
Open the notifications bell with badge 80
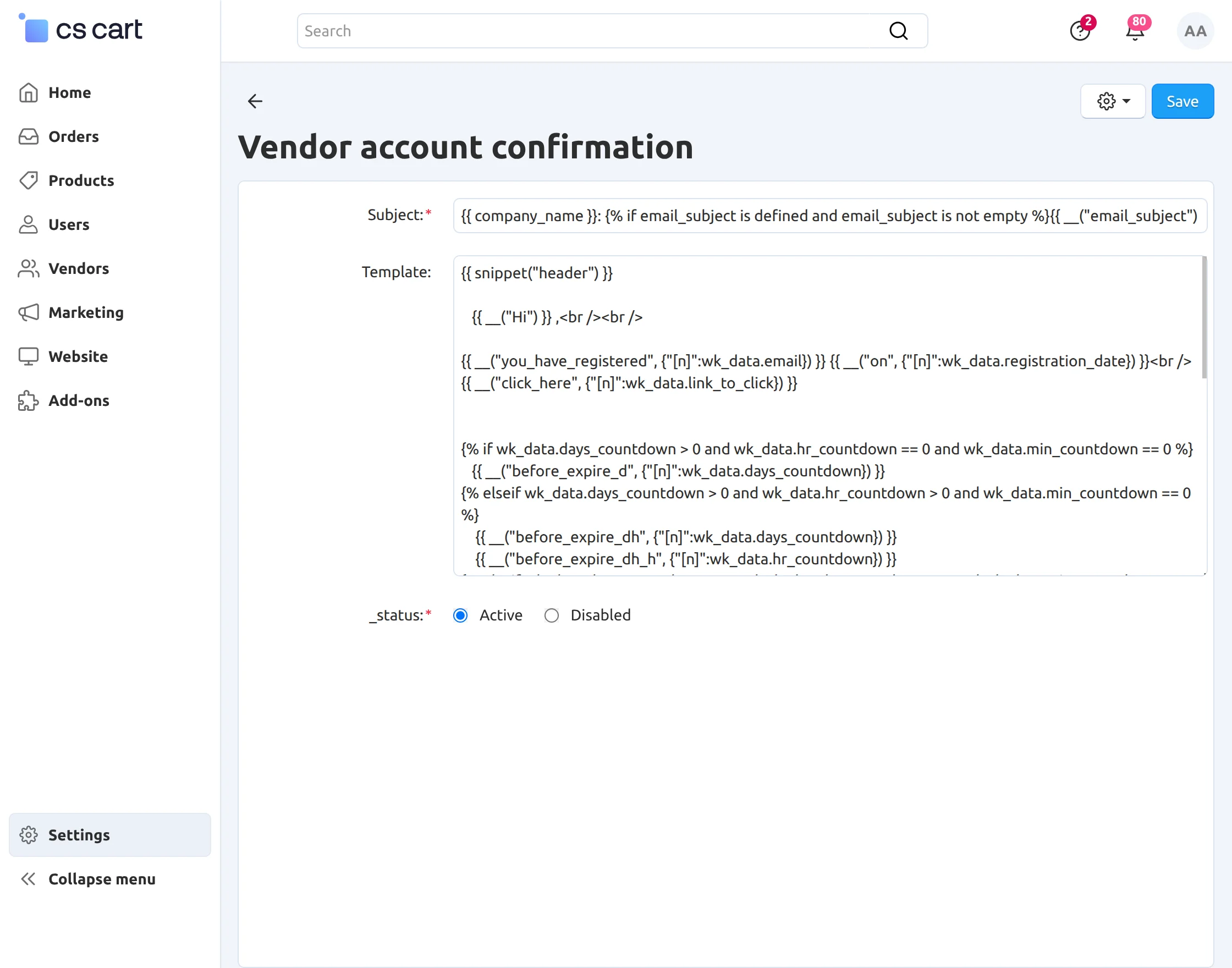pyautogui.click(x=1135, y=31)
